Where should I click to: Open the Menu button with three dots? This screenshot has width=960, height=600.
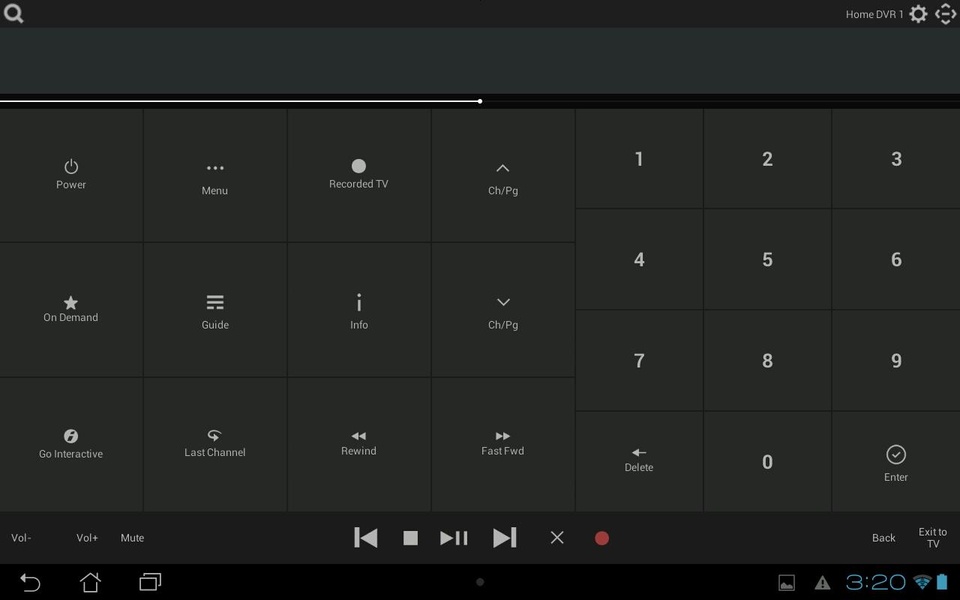pyautogui.click(x=215, y=175)
